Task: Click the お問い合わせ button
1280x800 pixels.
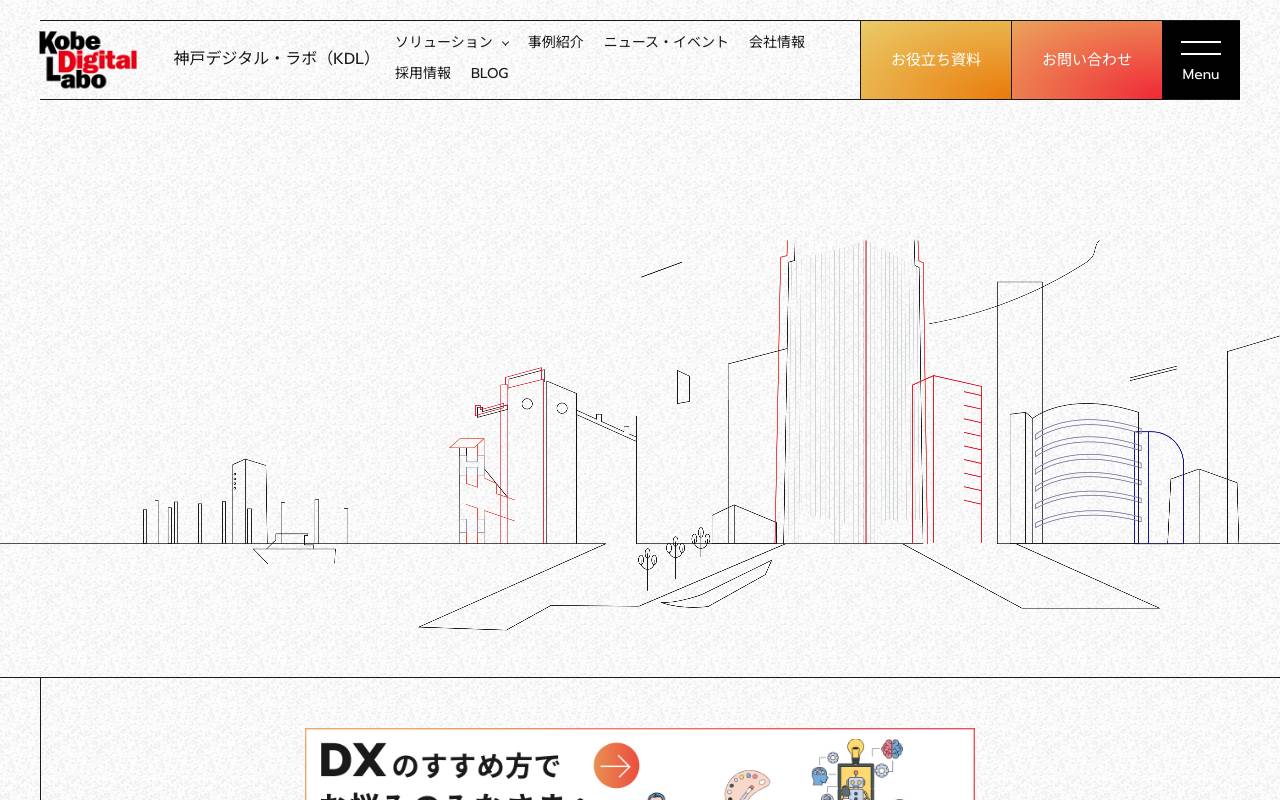Action: (1087, 60)
